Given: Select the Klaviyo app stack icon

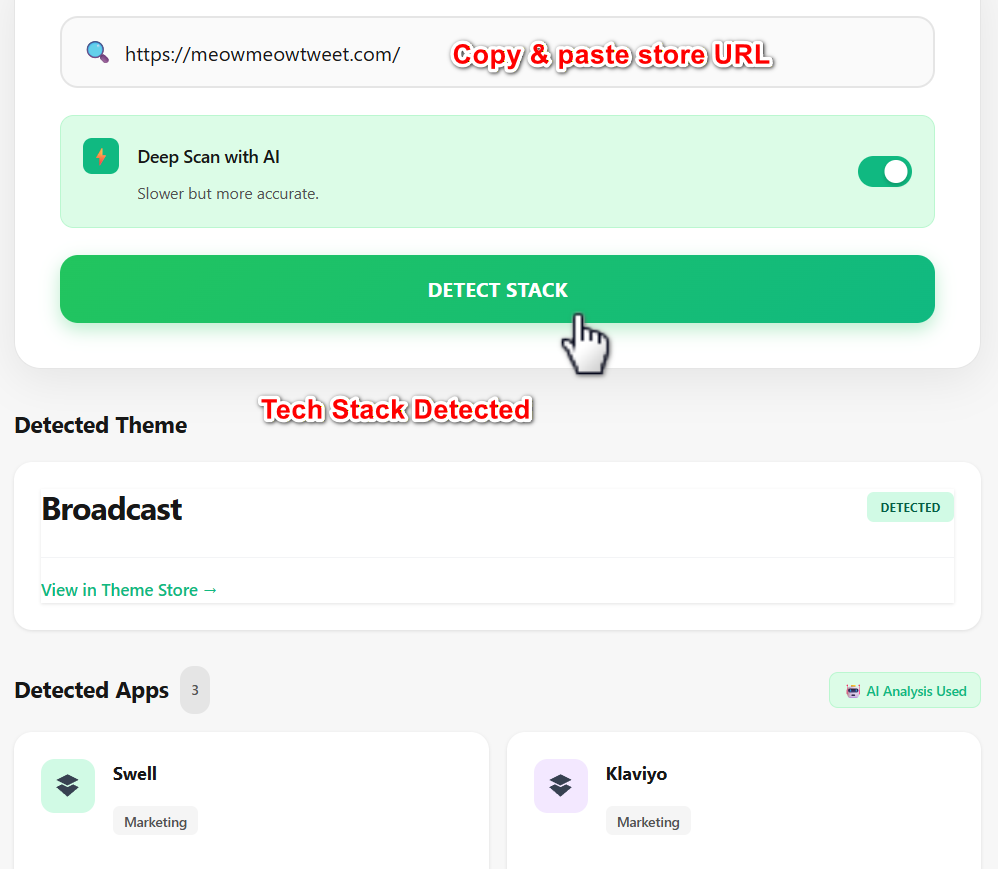Looking at the screenshot, I should (560, 786).
